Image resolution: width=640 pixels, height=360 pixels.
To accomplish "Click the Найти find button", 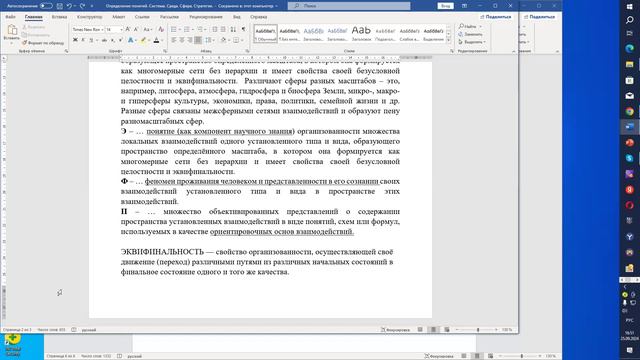I will click(x=468, y=27).
